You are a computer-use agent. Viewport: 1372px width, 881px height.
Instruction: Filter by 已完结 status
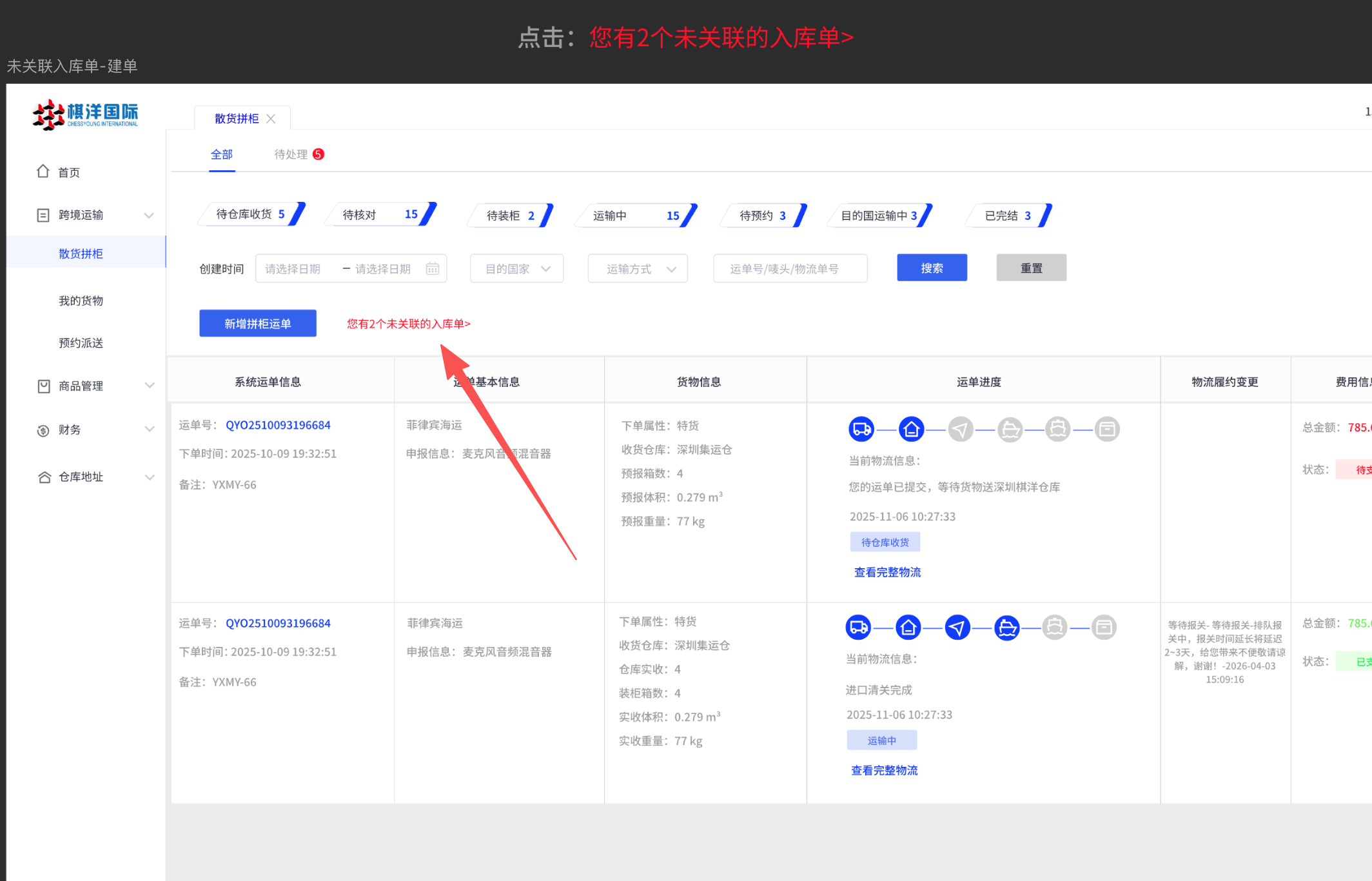point(1008,215)
